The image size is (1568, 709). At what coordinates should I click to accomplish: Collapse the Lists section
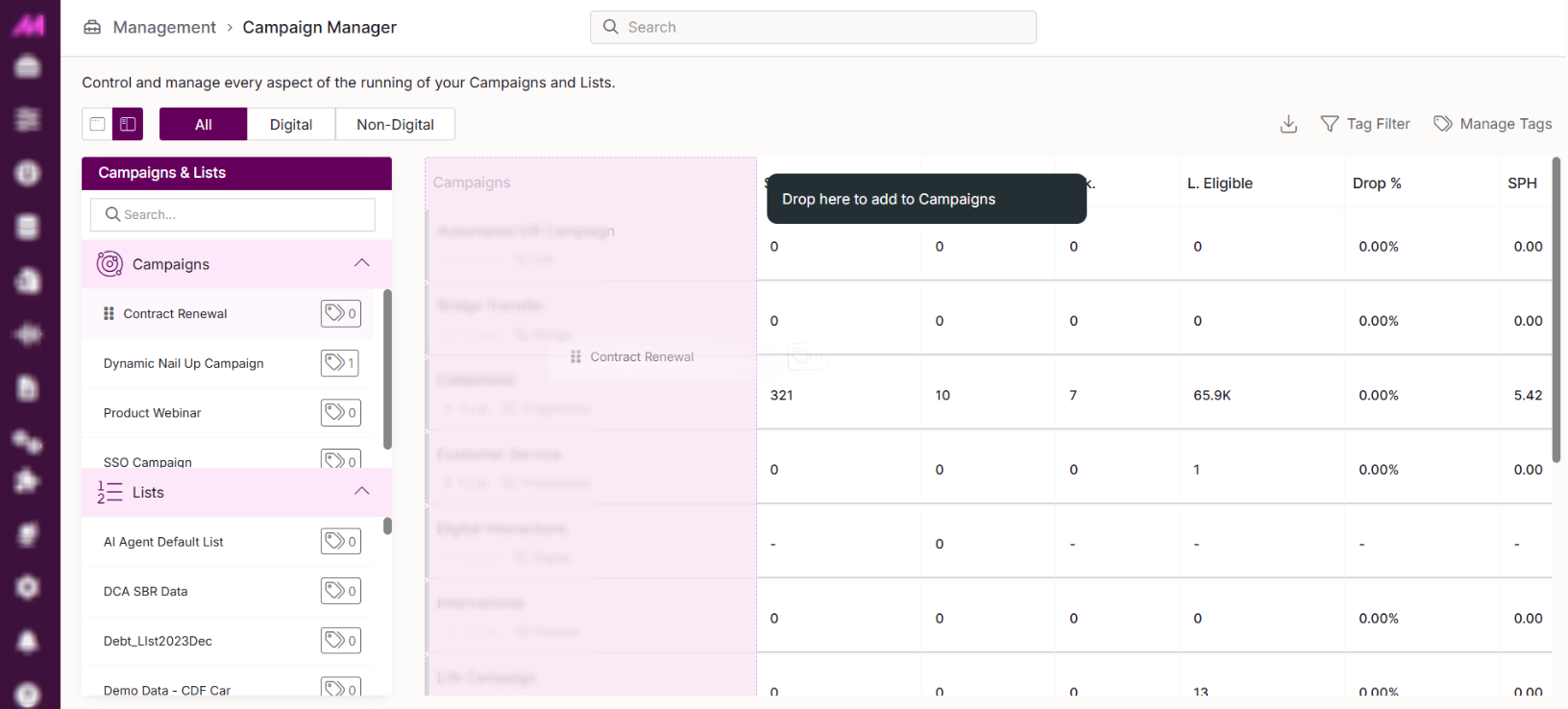tap(361, 492)
